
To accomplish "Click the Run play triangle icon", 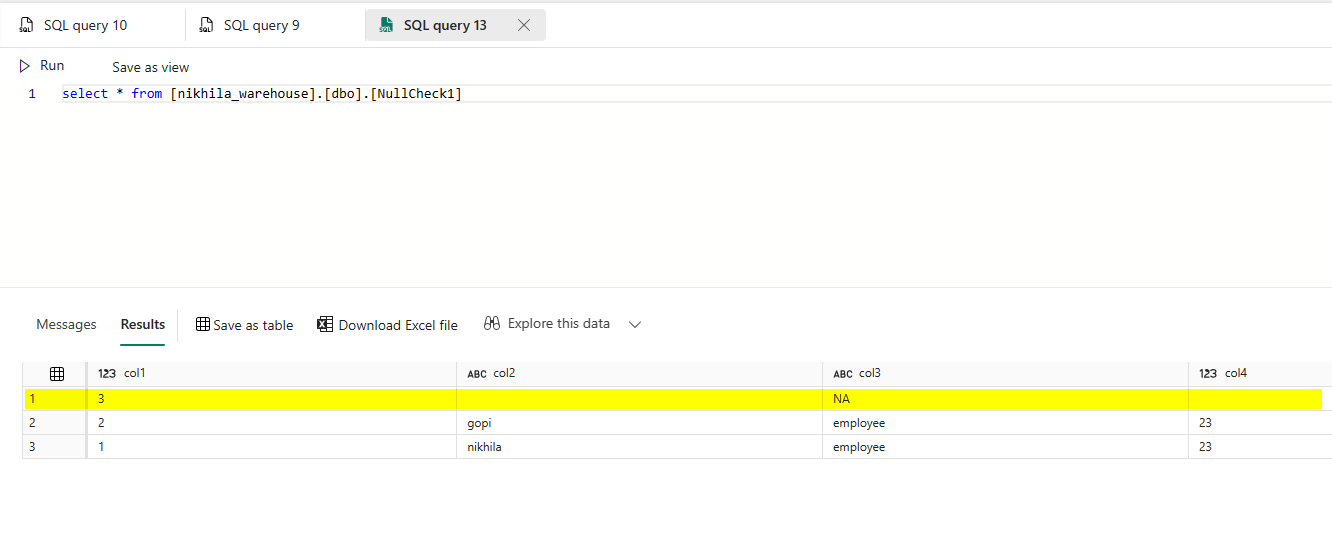I will (x=25, y=66).
